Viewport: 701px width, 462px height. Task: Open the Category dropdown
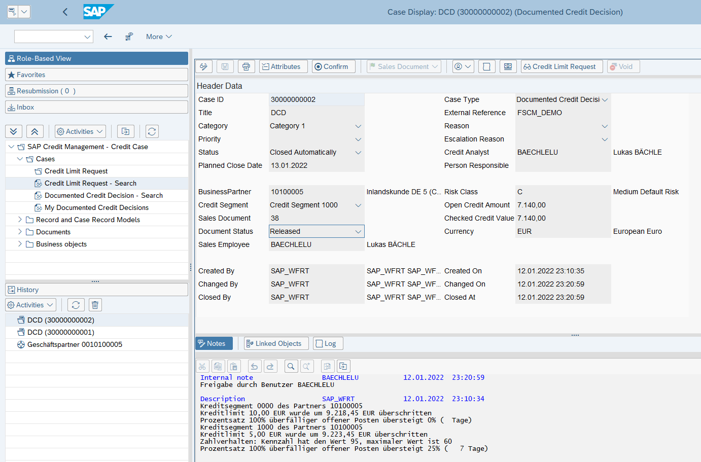(358, 127)
